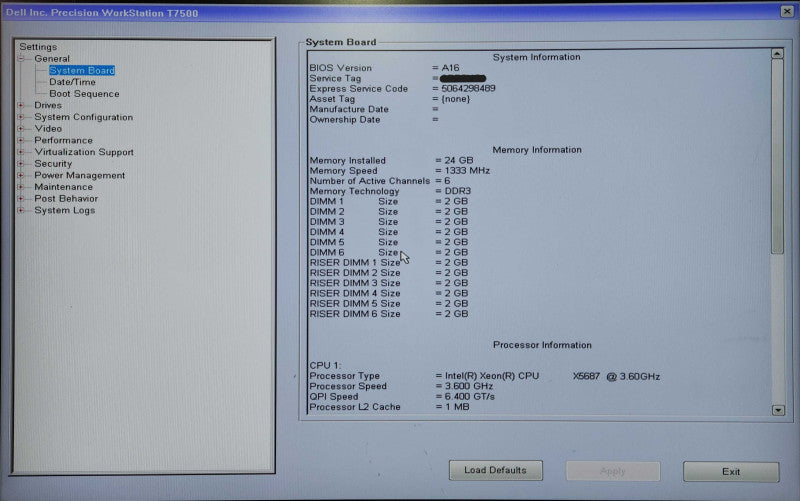
Task: Open the Date/Time settings
Action: (x=72, y=82)
